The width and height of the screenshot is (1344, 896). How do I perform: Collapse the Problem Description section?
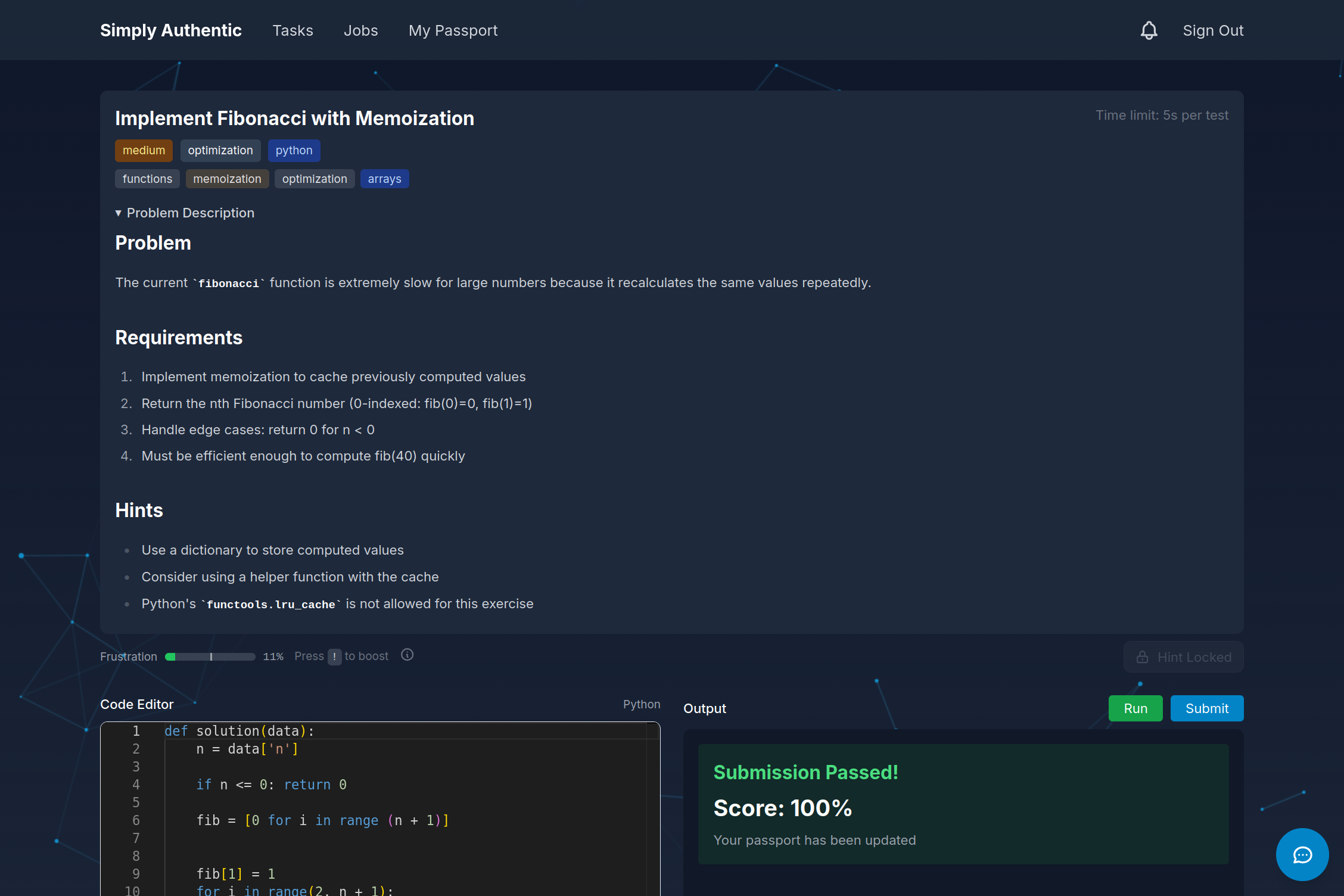[185, 213]
